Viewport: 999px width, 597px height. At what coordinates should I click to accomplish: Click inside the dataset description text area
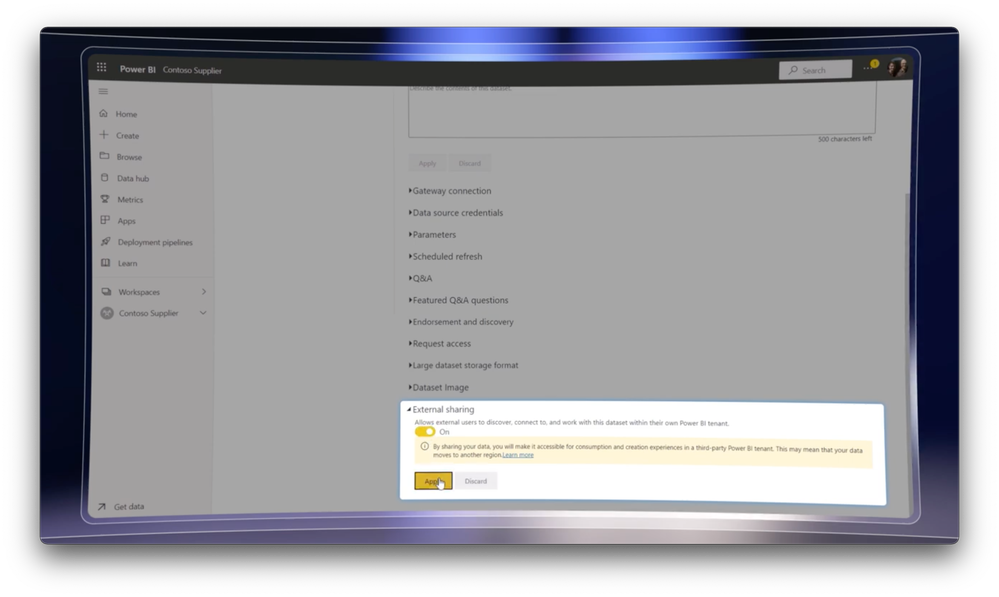642,110
